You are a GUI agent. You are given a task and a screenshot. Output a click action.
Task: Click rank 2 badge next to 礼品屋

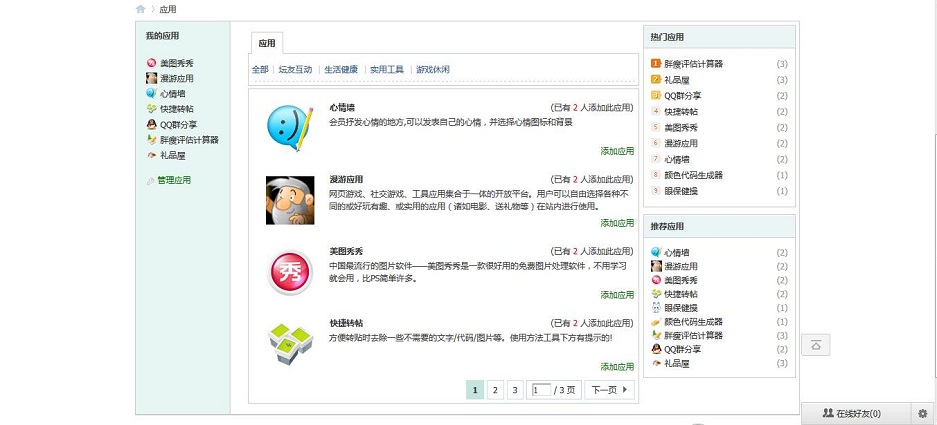(x=656, y=80)
